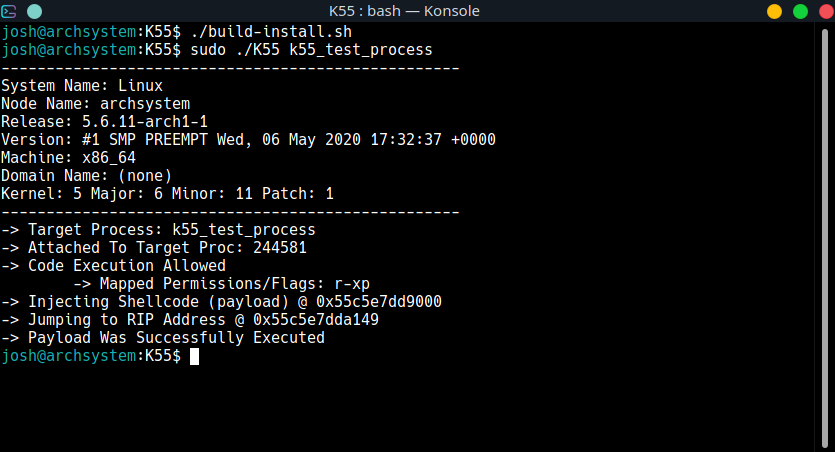Click the './build-install.sh' command text
The width and height of the screenshot is (835, 452).
(x=271, y=32)
